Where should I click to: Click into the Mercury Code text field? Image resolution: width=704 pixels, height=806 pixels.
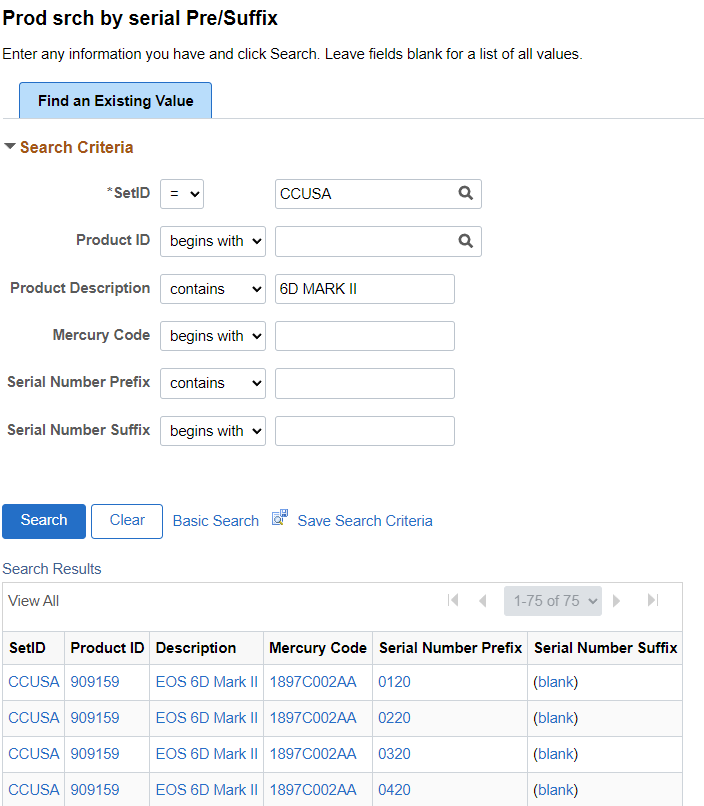coord(364,336)
